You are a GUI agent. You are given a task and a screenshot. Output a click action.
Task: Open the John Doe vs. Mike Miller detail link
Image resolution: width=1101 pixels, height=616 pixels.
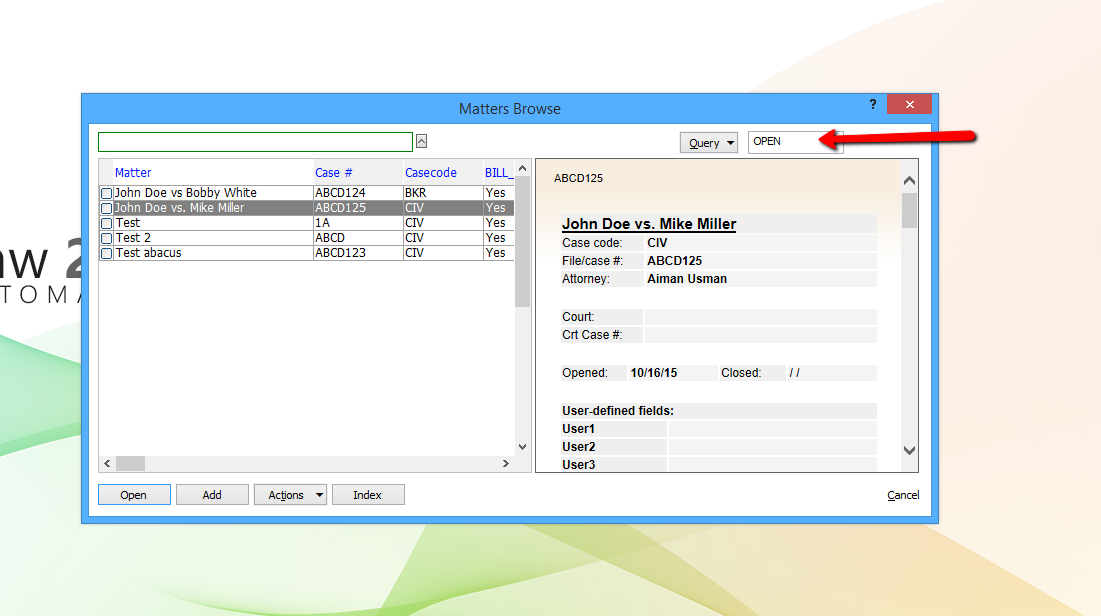647,222
